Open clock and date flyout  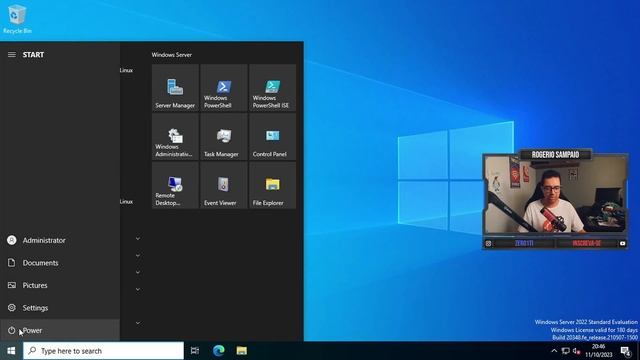tap(598, 351)
